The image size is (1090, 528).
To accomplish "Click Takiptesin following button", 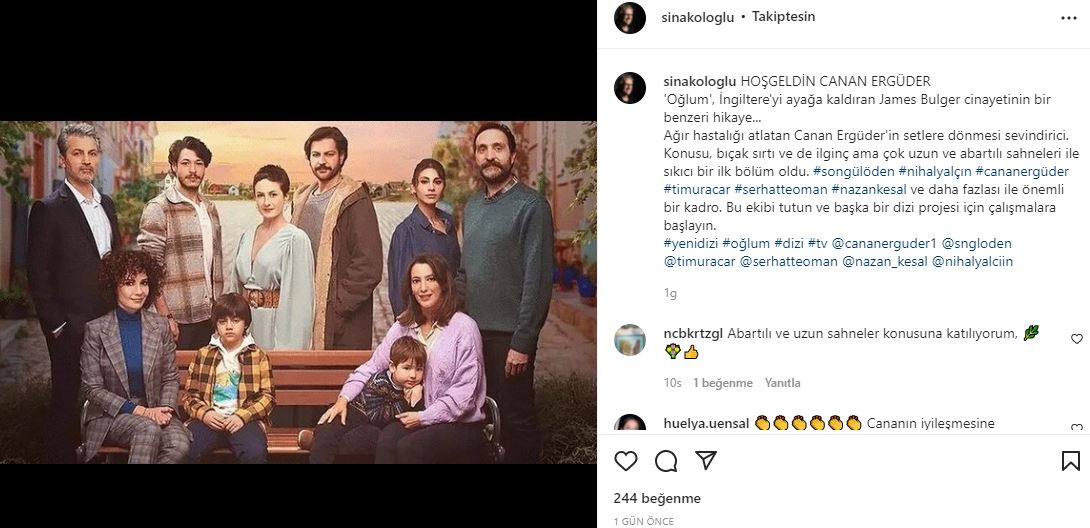I will coord(783,17).
